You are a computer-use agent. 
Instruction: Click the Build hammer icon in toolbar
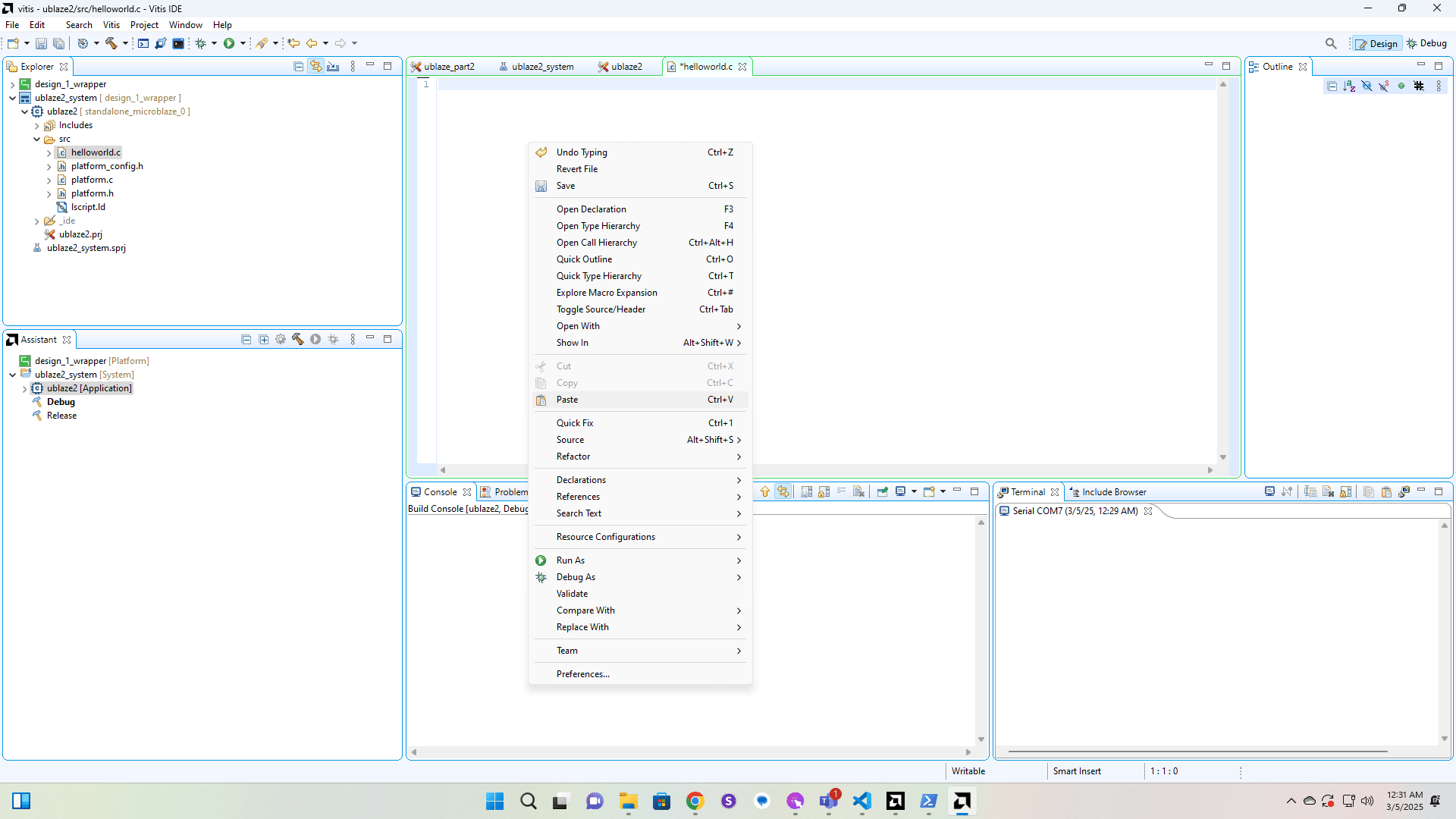pyautogui.click(x=111, y=43)
